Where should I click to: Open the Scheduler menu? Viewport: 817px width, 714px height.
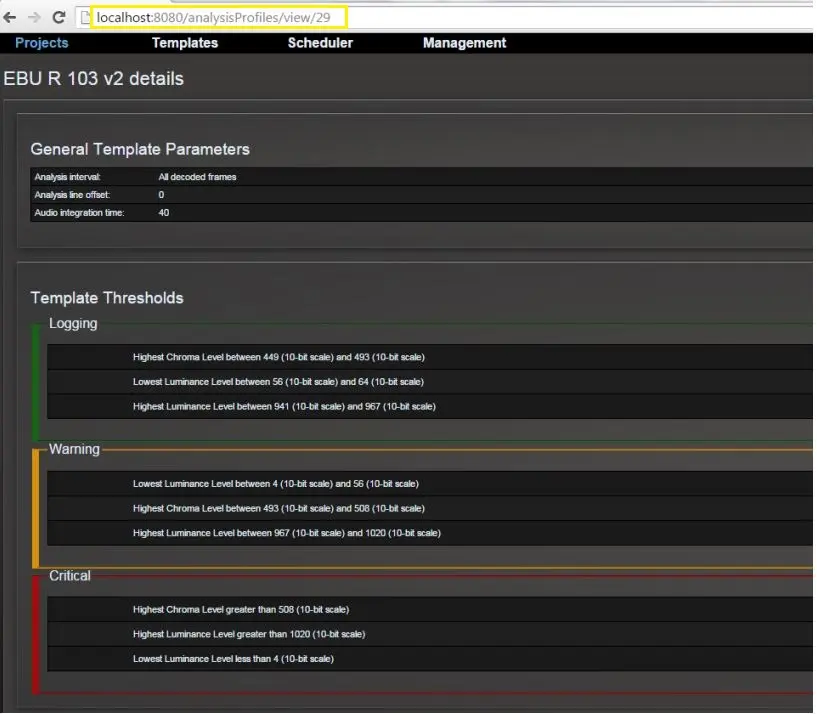(320, 43)
